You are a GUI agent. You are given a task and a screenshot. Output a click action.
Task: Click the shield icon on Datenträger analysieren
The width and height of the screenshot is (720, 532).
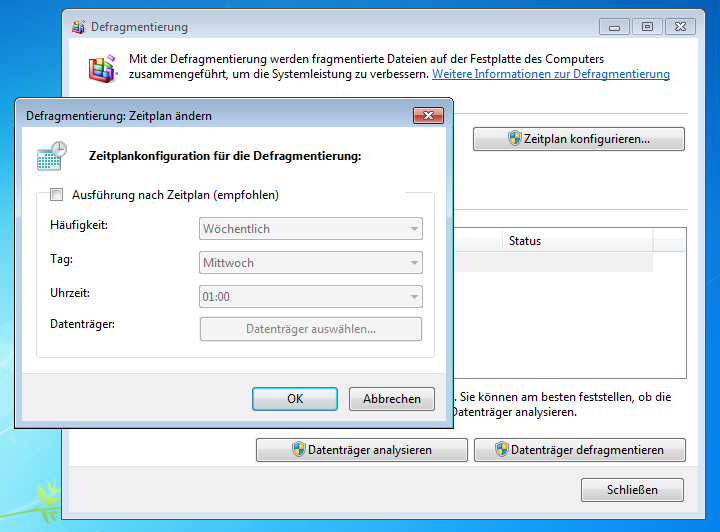tap(299, 449)
